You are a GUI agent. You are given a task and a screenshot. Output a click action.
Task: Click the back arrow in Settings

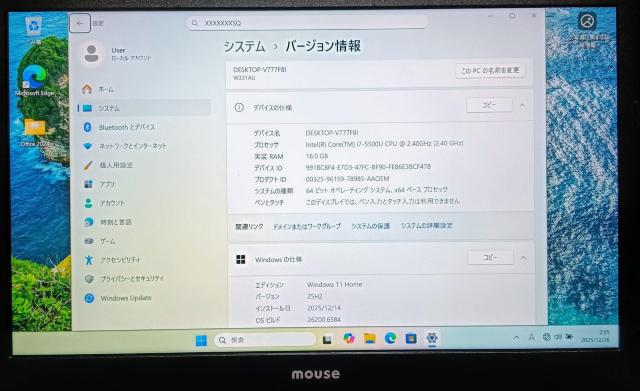[x=80, y=23]
